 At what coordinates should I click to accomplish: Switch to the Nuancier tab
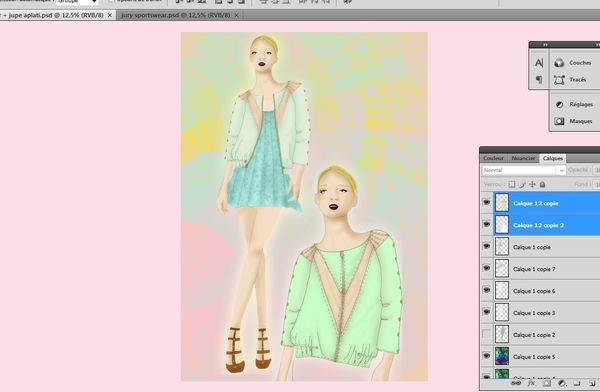523,158
